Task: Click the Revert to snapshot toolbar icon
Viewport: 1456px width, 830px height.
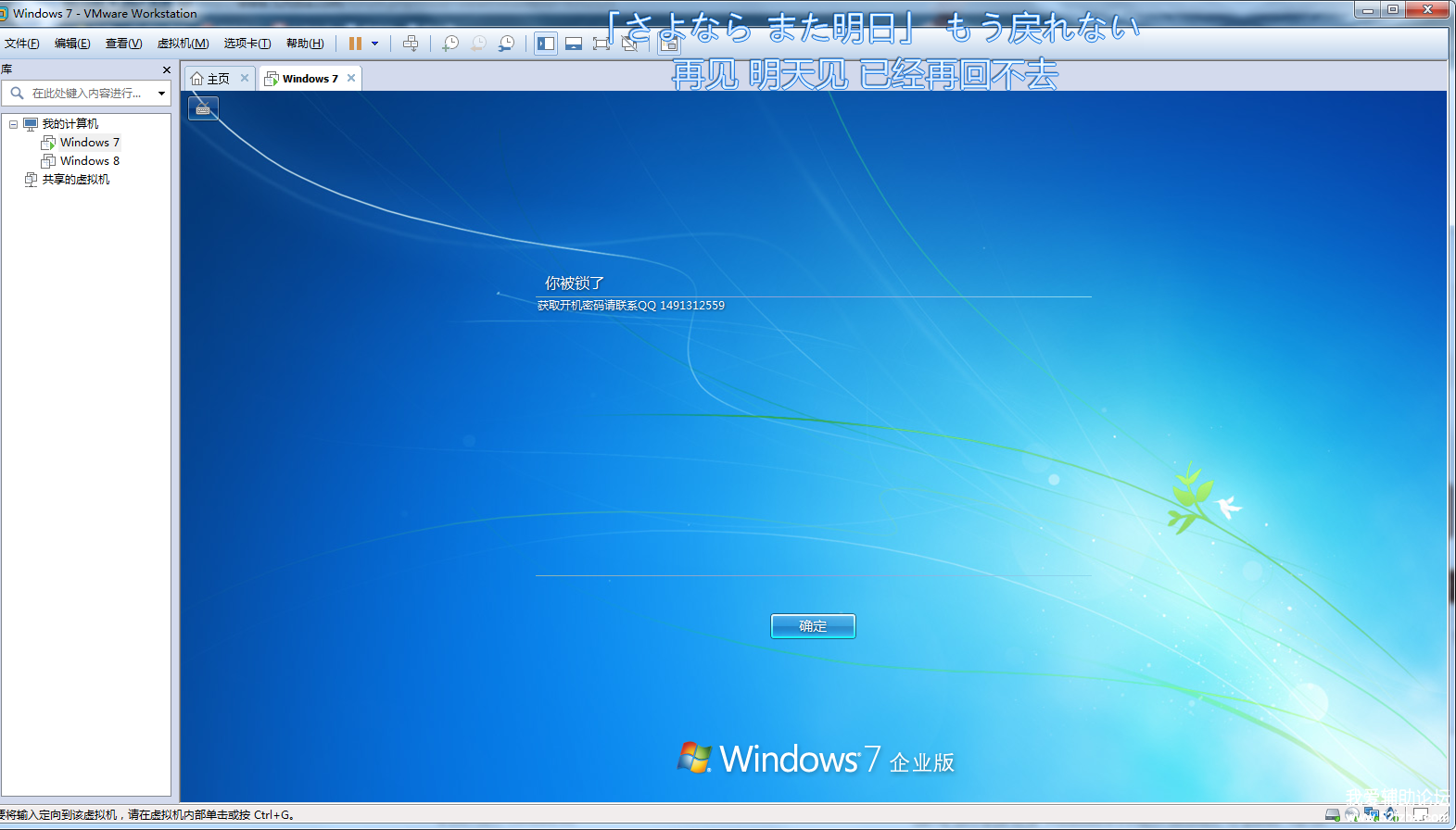Action: pos(478,44)
